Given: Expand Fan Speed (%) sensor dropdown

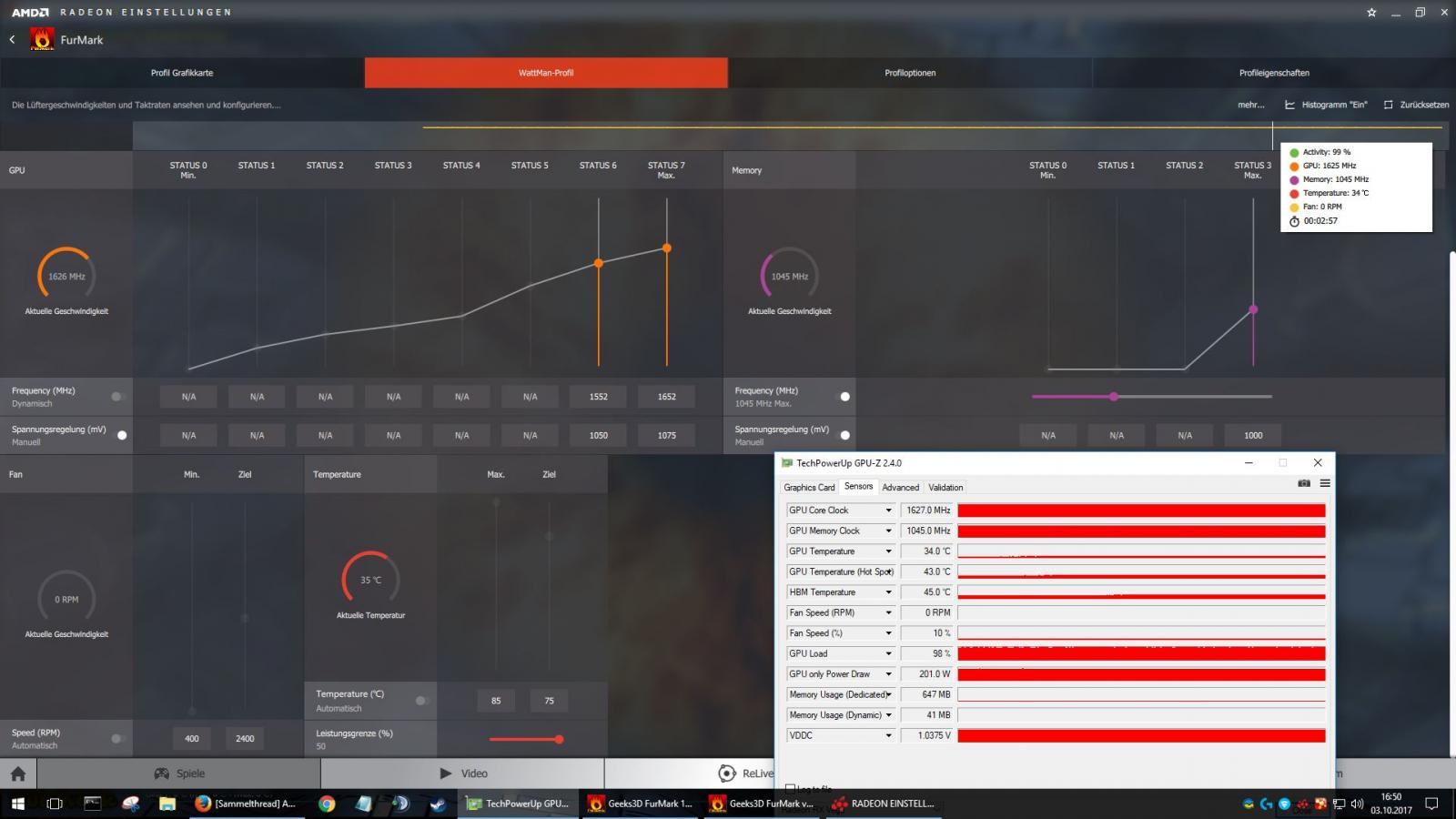Looking at the screenshot, I should (888, 633).
